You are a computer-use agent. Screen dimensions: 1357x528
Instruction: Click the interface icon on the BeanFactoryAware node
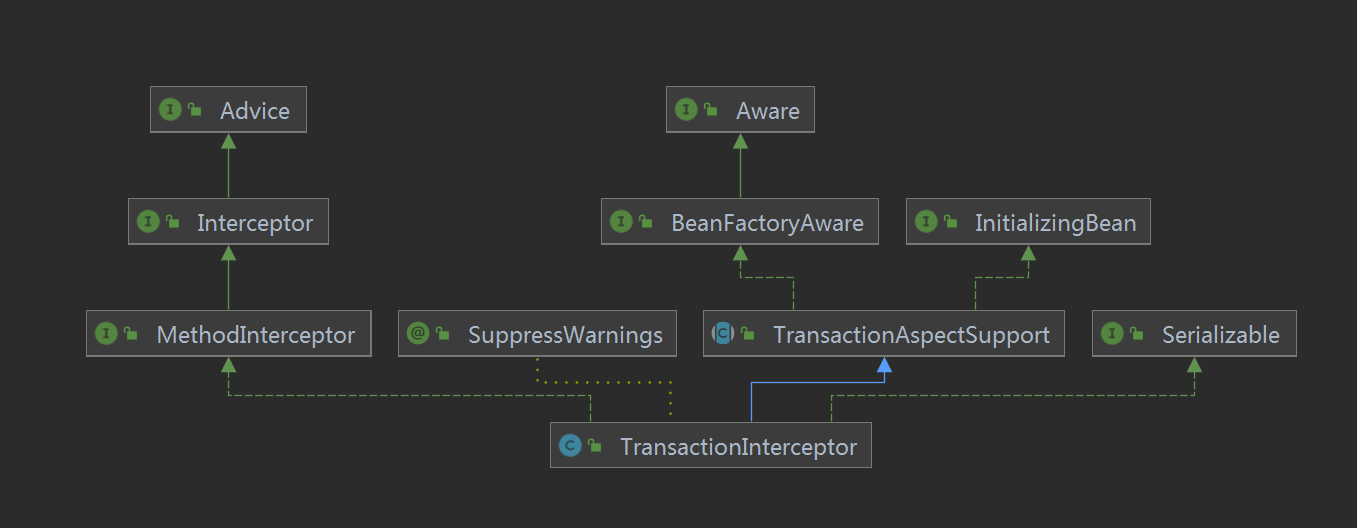click(x=621, y=222)
